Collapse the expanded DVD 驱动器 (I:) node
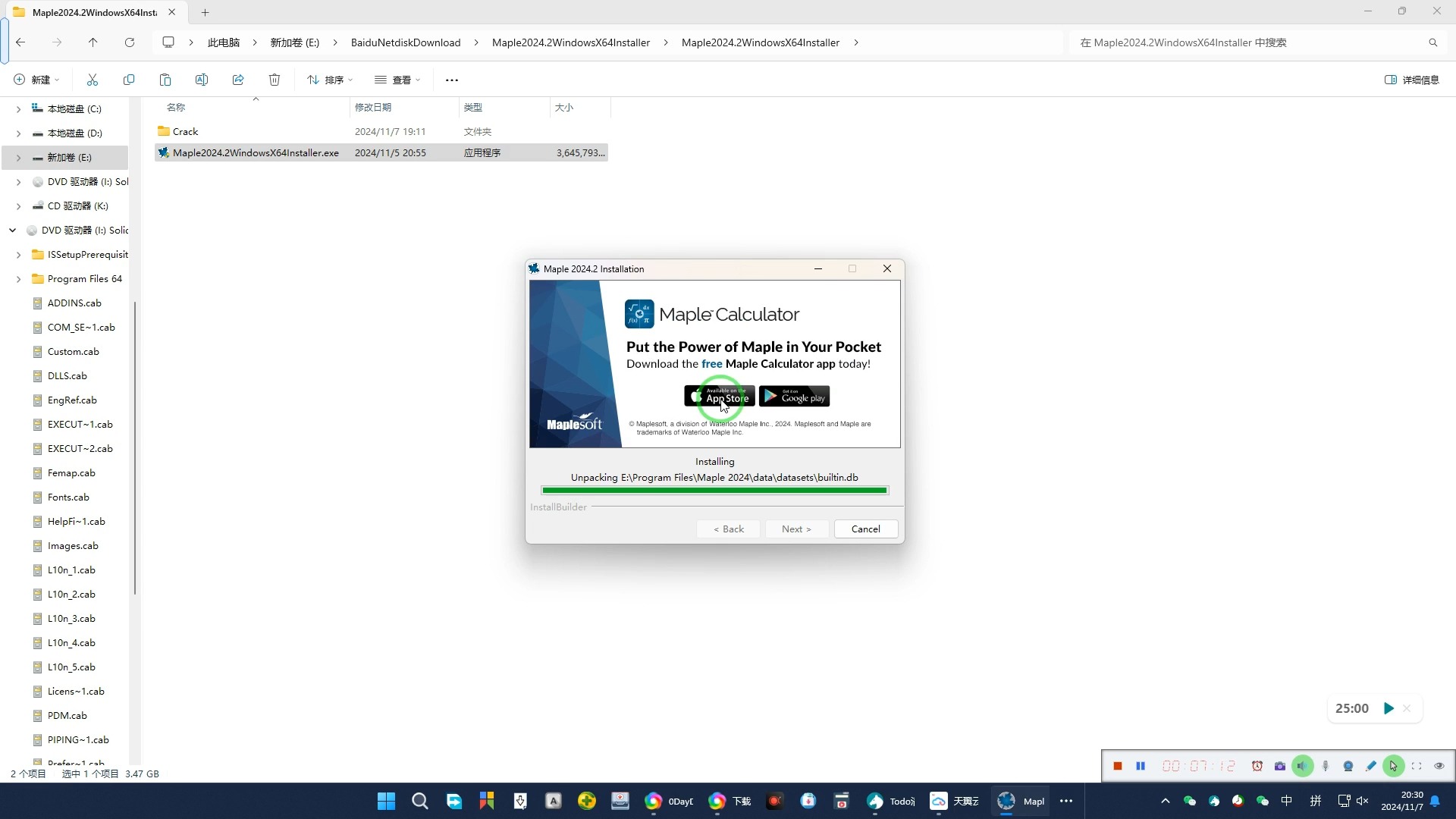 (13, 231)
